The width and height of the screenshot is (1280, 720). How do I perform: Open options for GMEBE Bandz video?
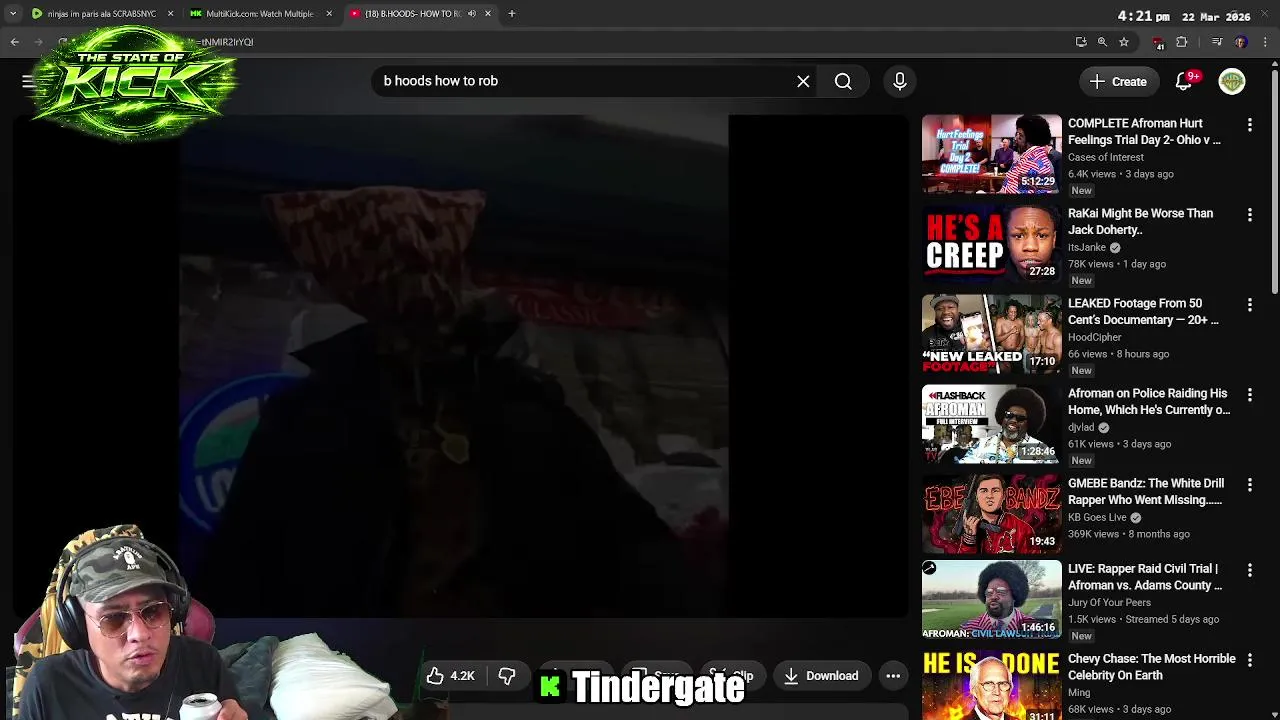coord(1249,485)
